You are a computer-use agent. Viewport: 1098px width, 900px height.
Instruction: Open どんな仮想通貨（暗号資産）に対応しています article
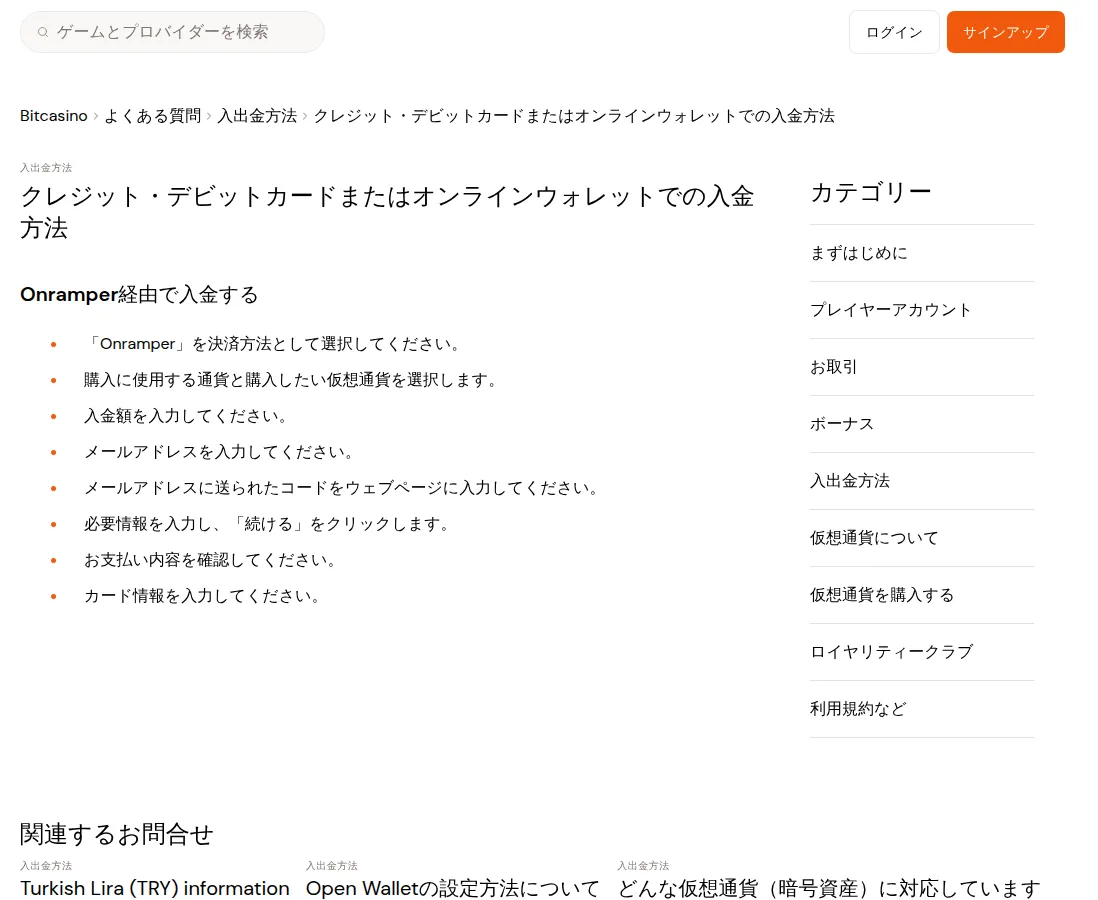[x=829, y=888]
